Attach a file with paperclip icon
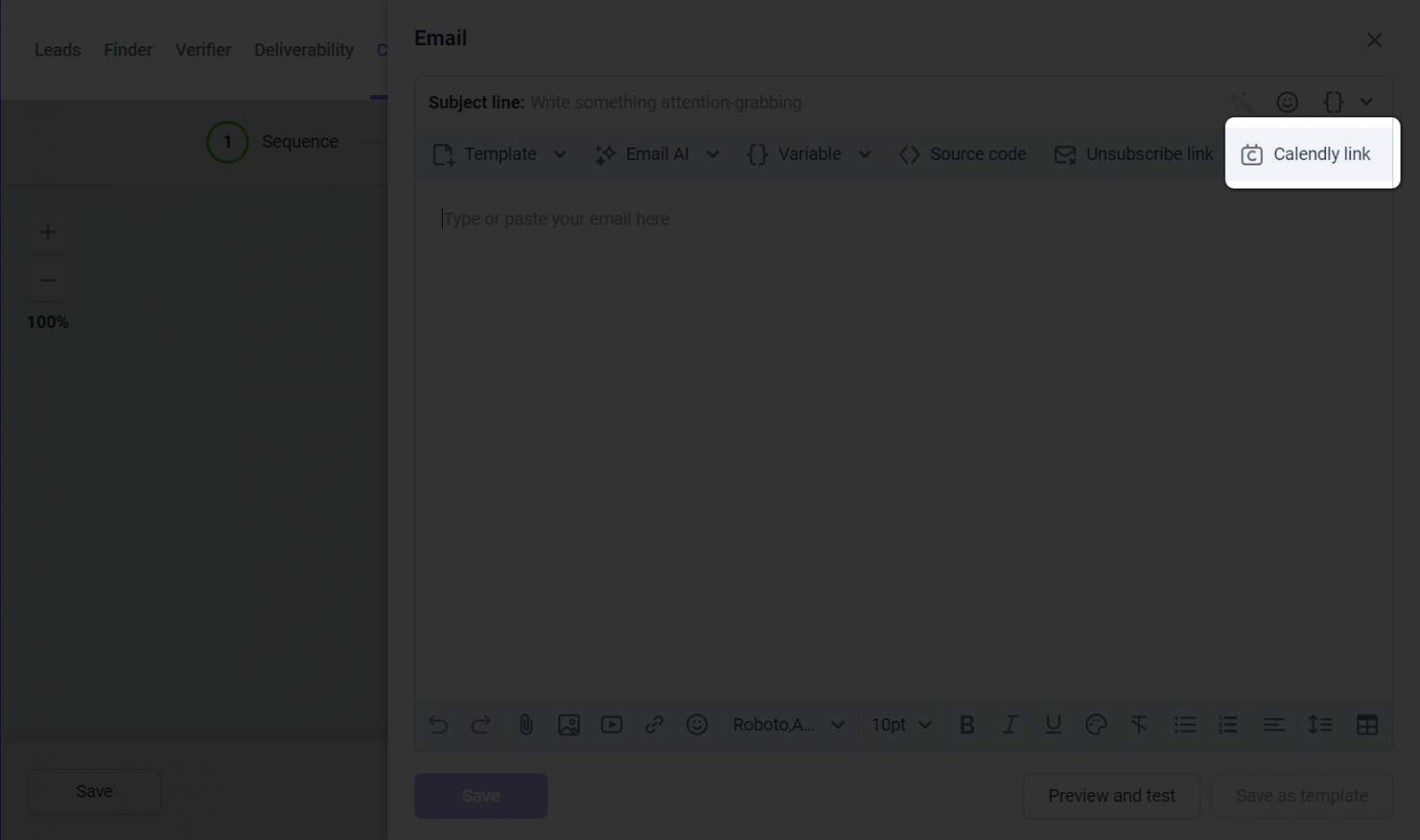The width and height of the screenshot is (1420, 840). [525, 725]
